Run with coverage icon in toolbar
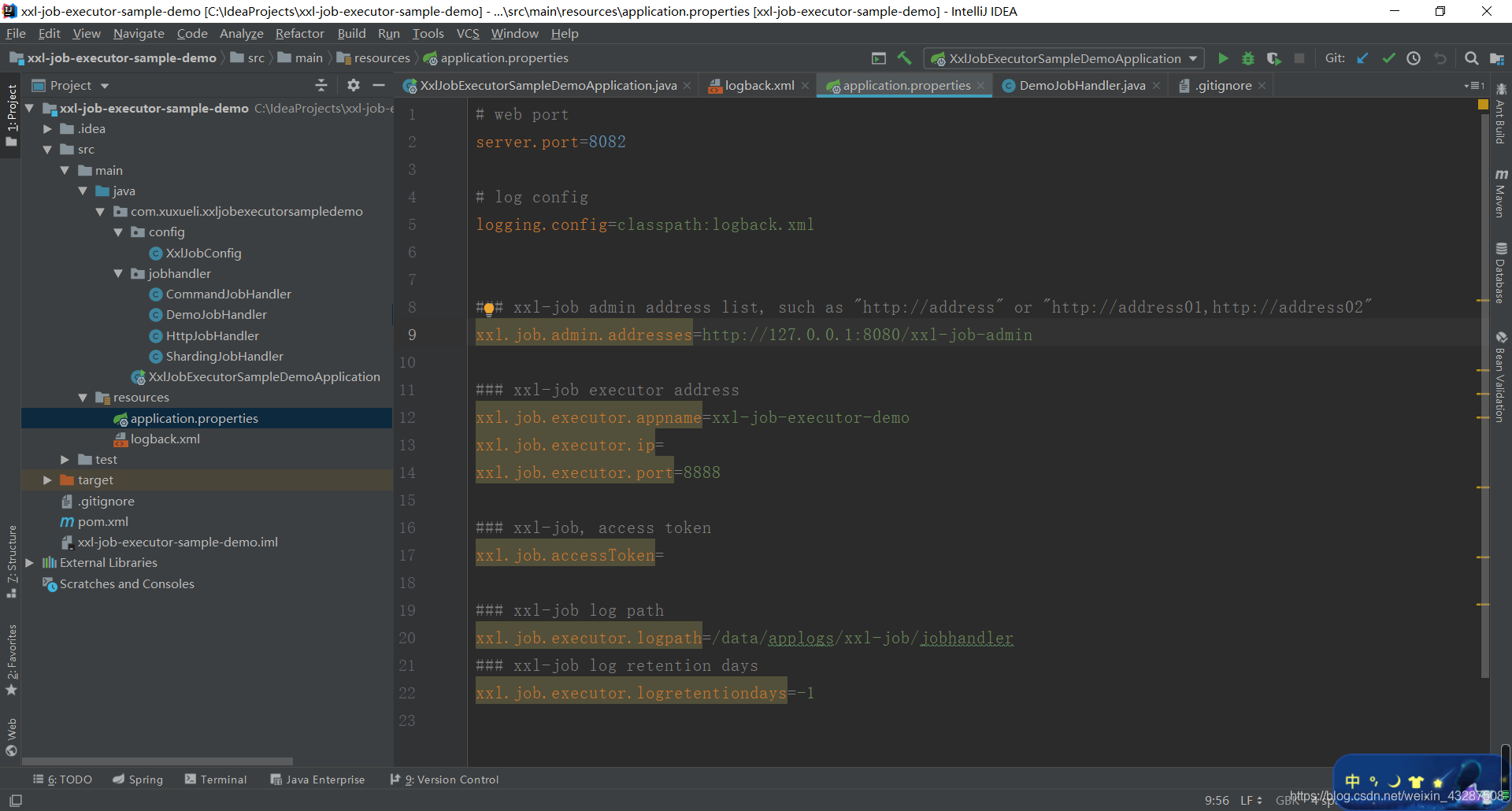This screenshot has width=1512, height=811. [1273, 58]
